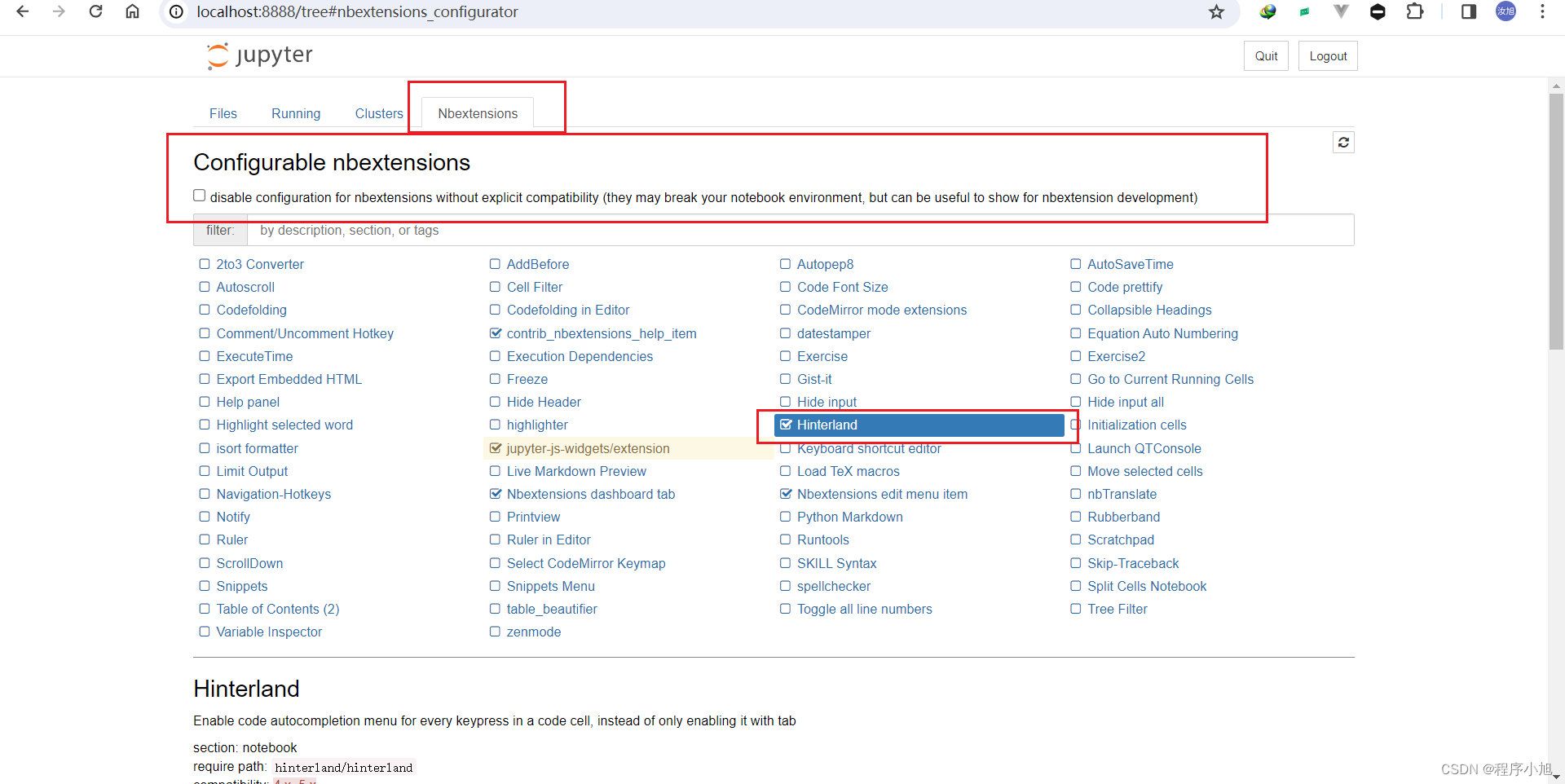This screenshot has width=1565, height=784.
Task: Click the localhost address bar URL
Action: pos(357,11)
